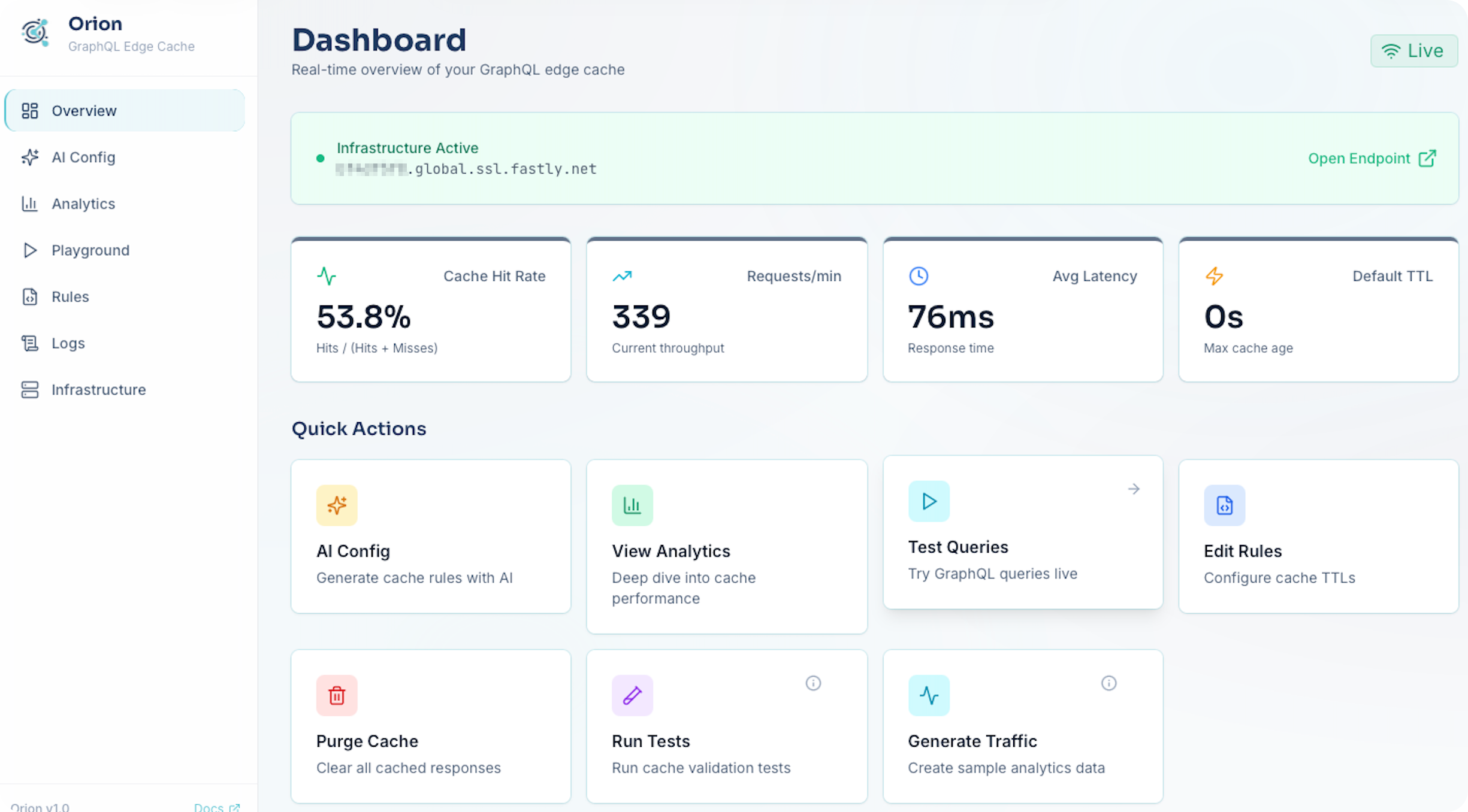Click the 53.8% cache hit rate value
Viewport: 1468px width, 812px height.
pyautogui.click(x=364, y=317)
